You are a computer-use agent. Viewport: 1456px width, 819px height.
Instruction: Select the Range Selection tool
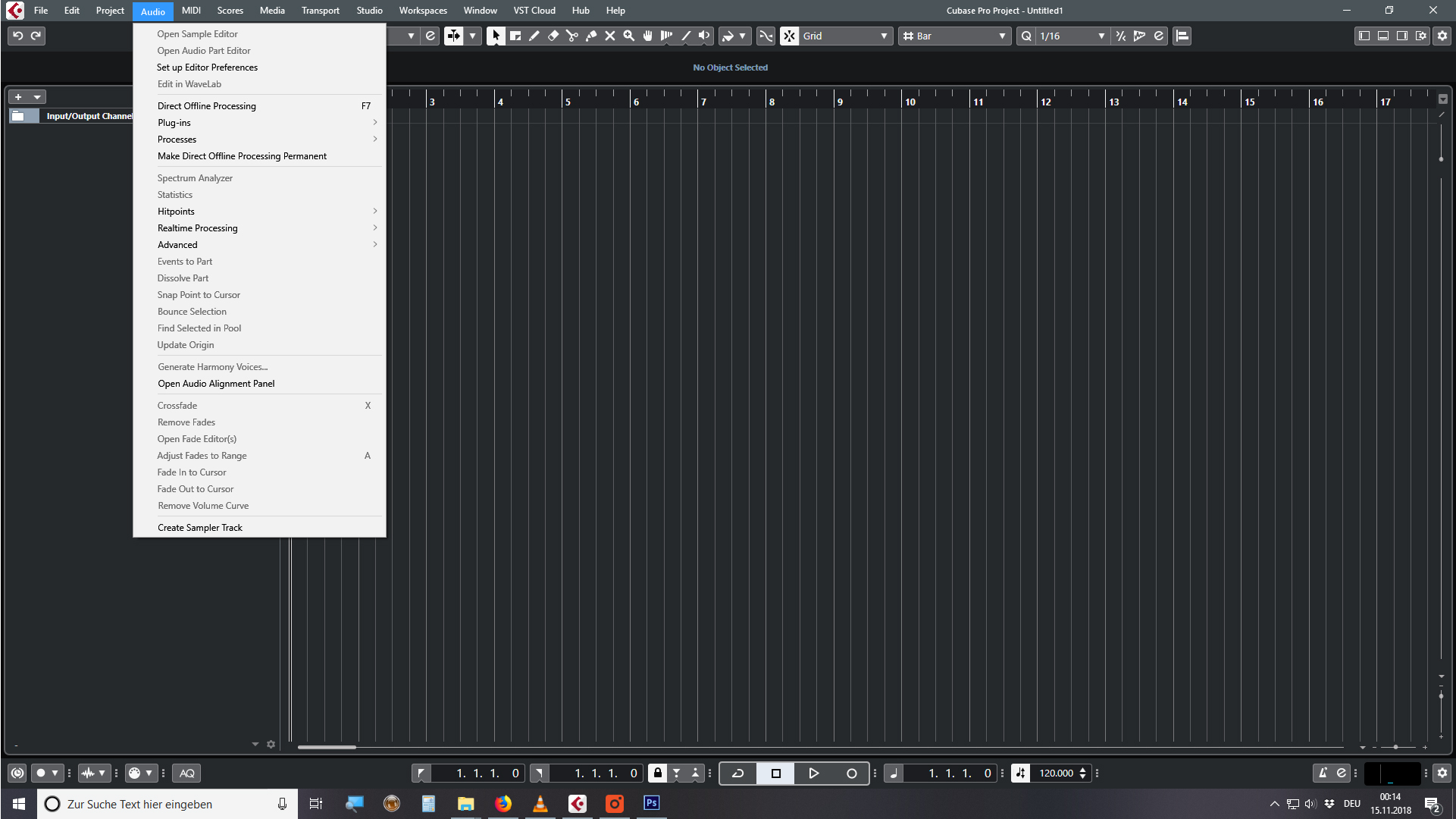(515, 36)
